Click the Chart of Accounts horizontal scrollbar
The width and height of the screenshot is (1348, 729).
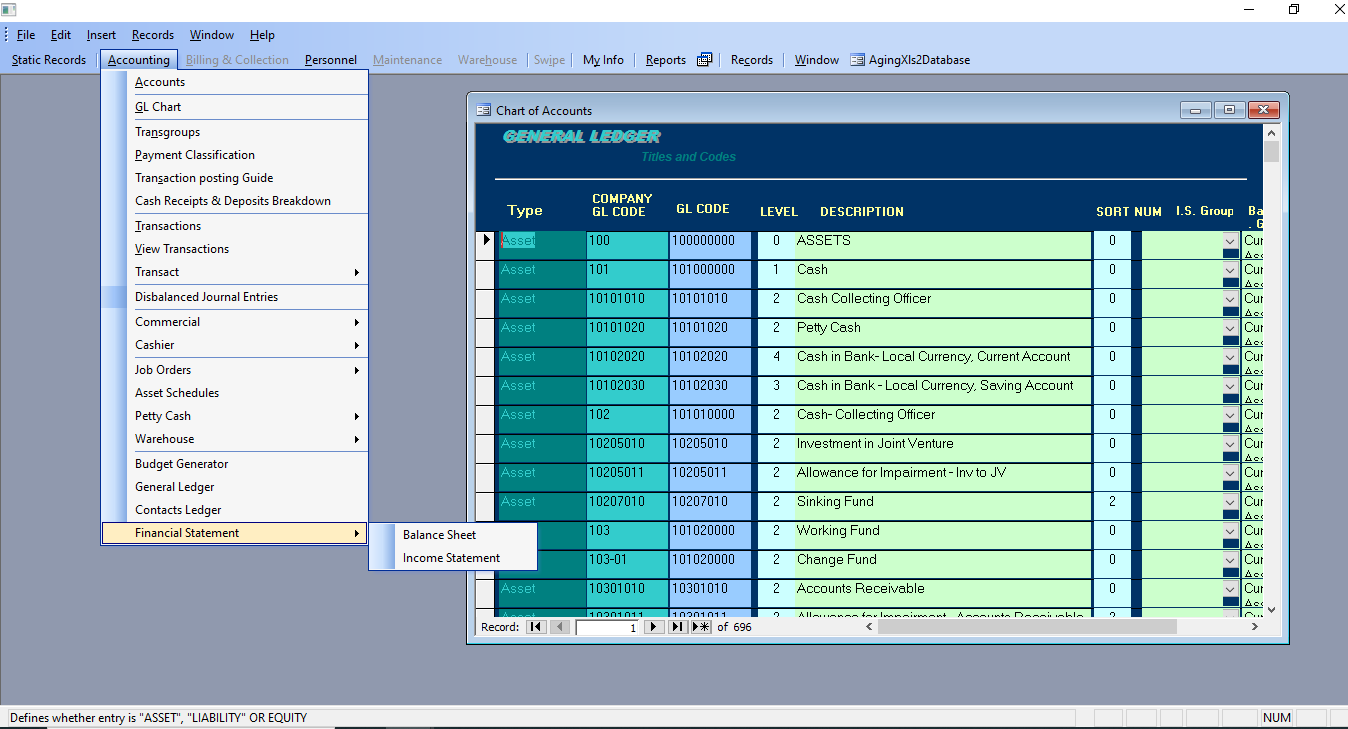(x=1063, y=627)
